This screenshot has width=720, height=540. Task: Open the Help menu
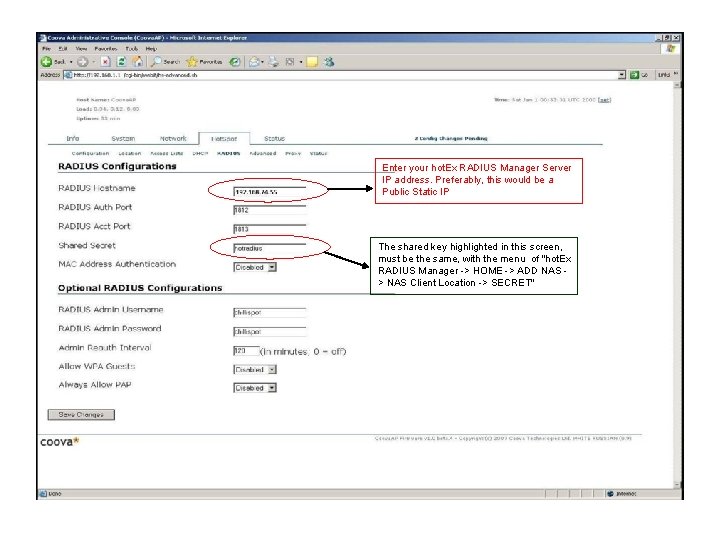click(151, 49)
